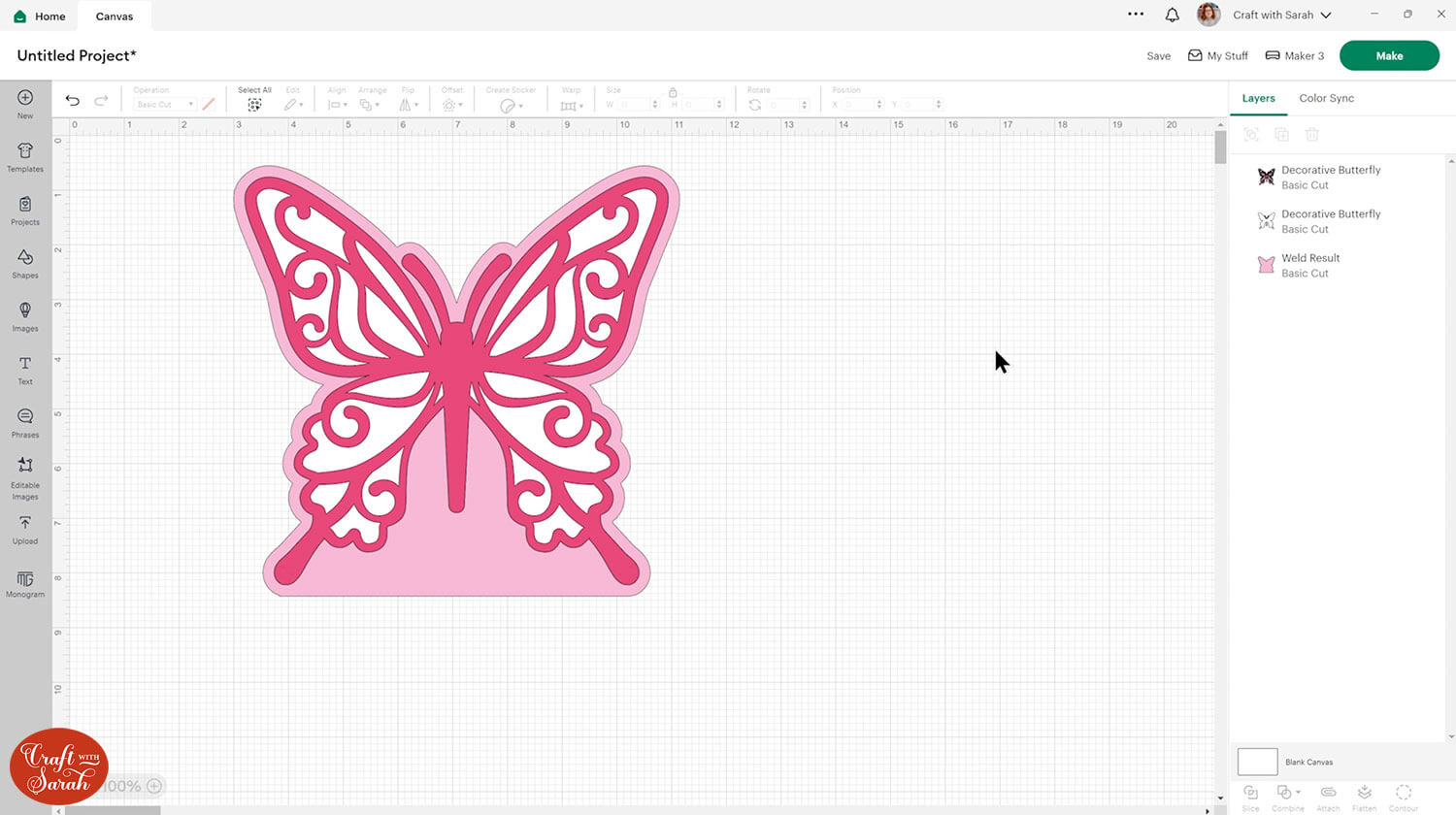Click the Rotate icon in the toolbar
The image size is (1456, 815).
click(x=754, y=105)
